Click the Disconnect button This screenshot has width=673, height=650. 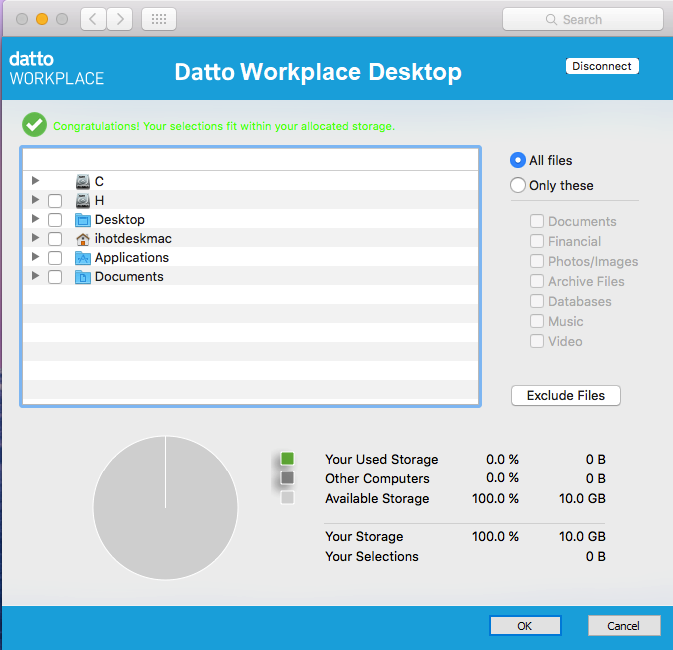[x=602, y=66]
